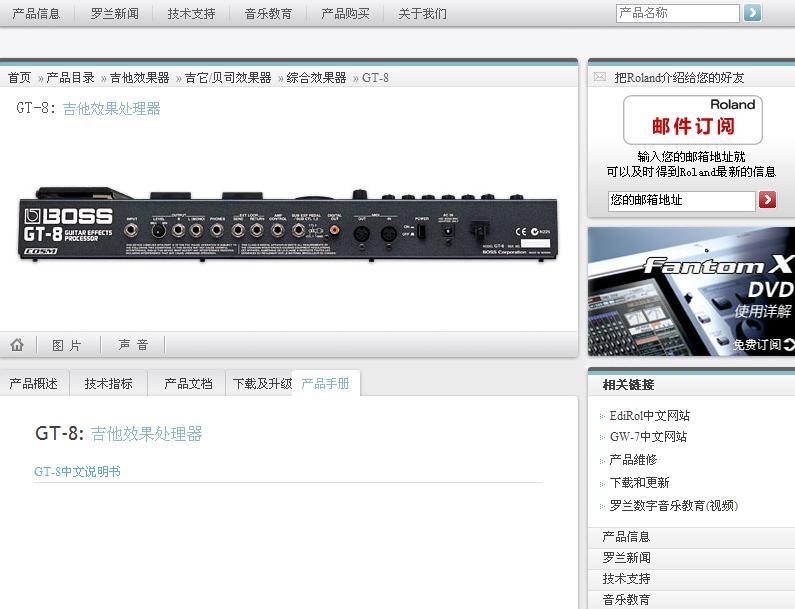The height and width of the screenshot is (609, 795).
Task: Open the 产品信息 top menu
Action: (36, 14)
